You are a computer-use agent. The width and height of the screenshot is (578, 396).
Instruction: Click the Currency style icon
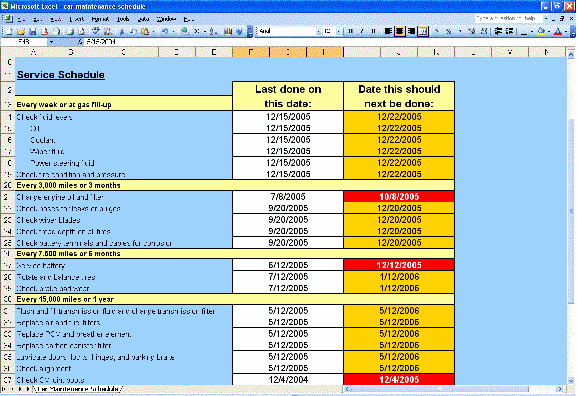436,31
